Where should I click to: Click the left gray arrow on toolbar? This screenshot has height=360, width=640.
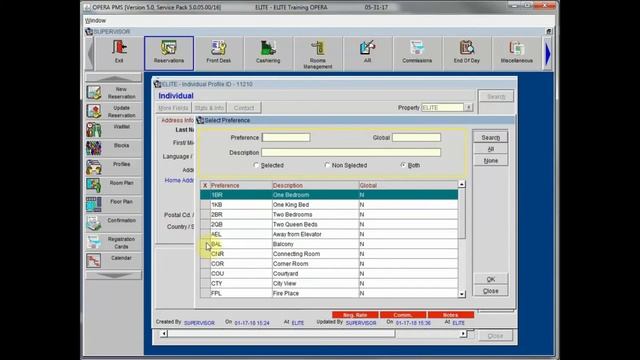point(90,53)
